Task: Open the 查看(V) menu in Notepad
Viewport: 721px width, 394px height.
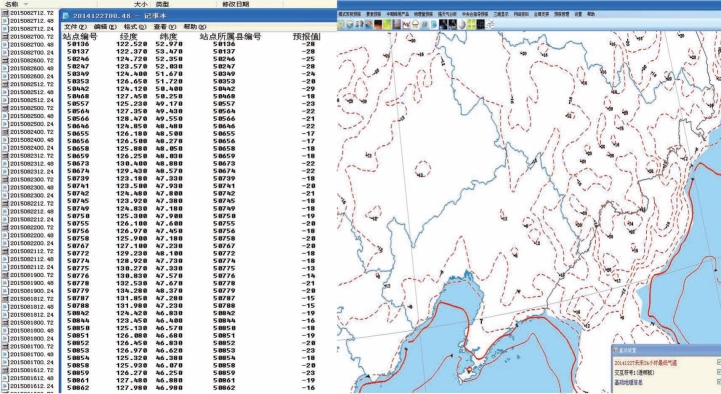Action: [165, 27]
